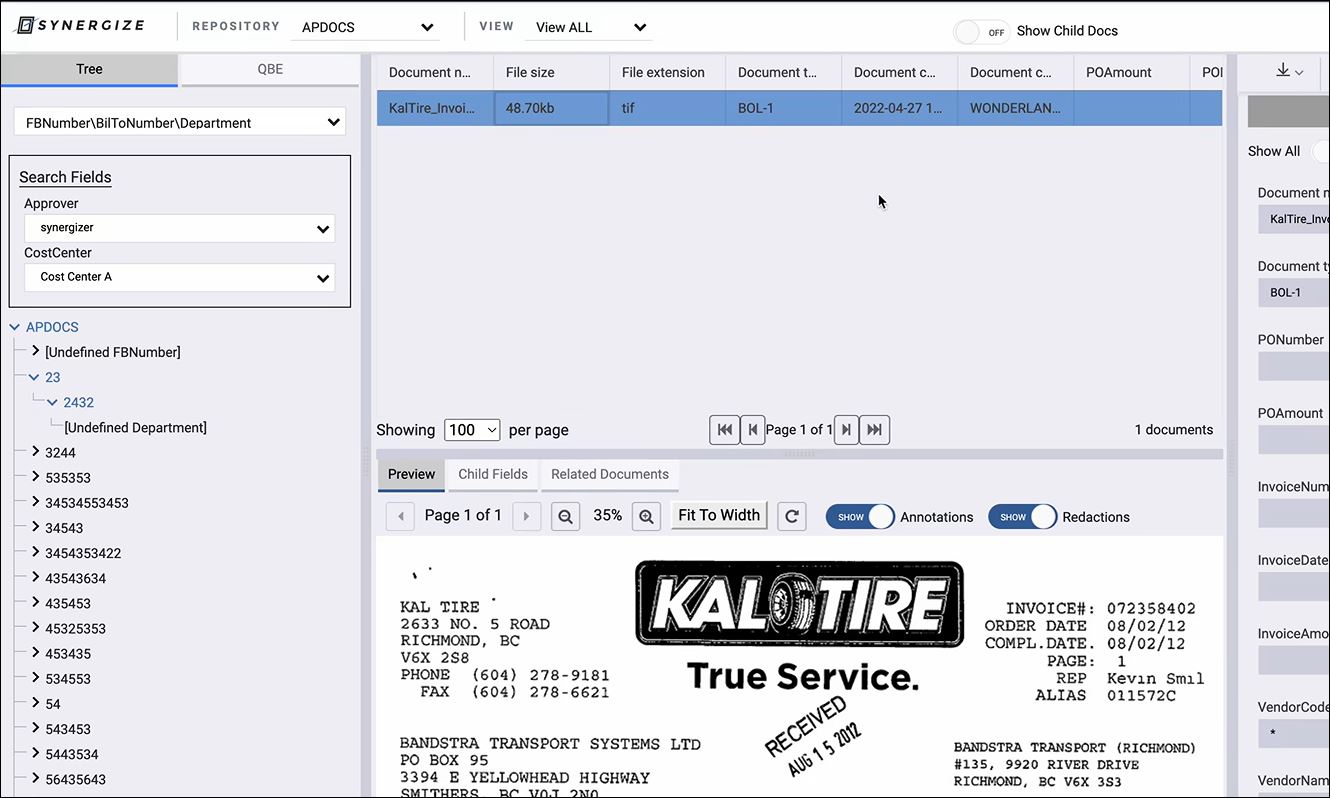Click the document preview image

pyautogui.click(x=799, y=667)
